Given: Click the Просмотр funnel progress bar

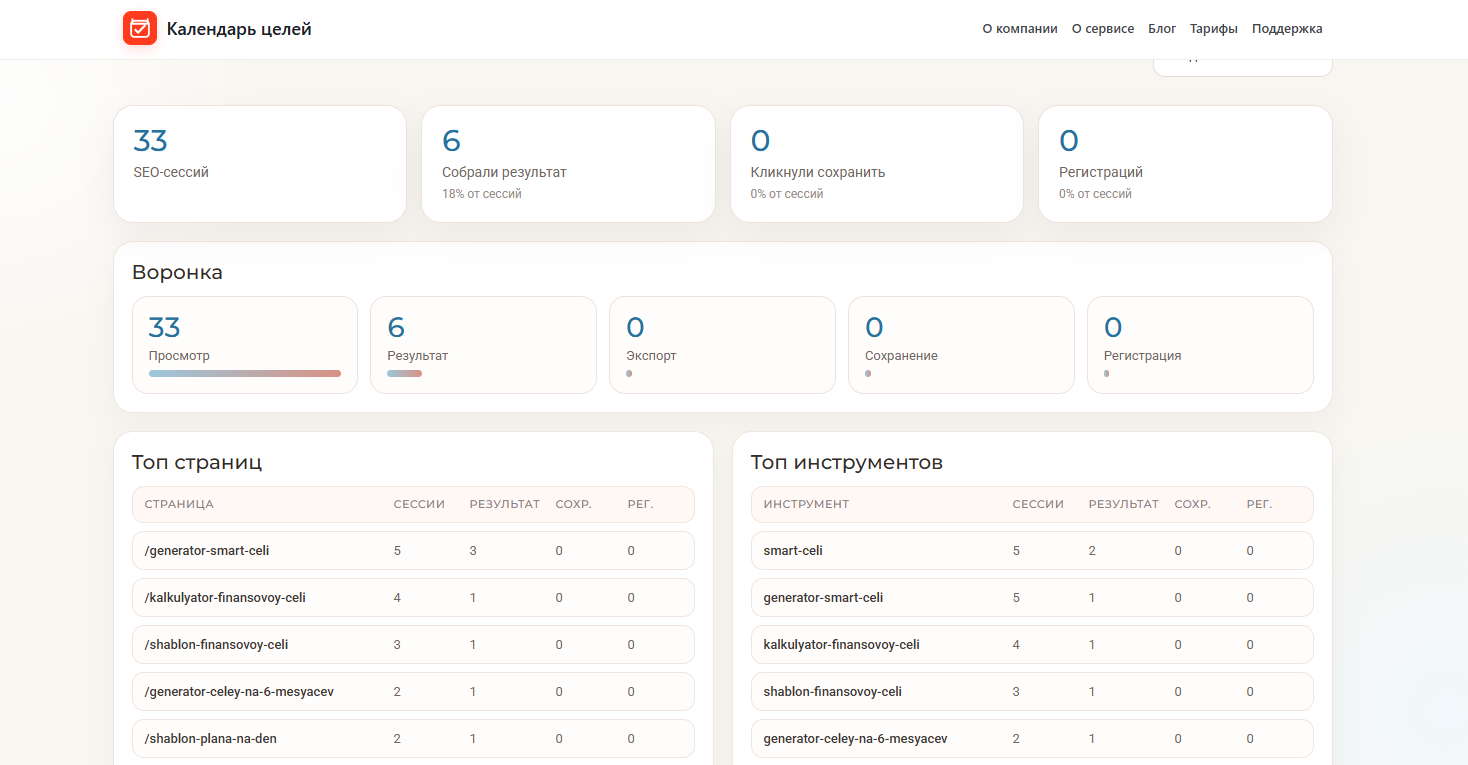Looking at the screenshot, I should point(245,374).
